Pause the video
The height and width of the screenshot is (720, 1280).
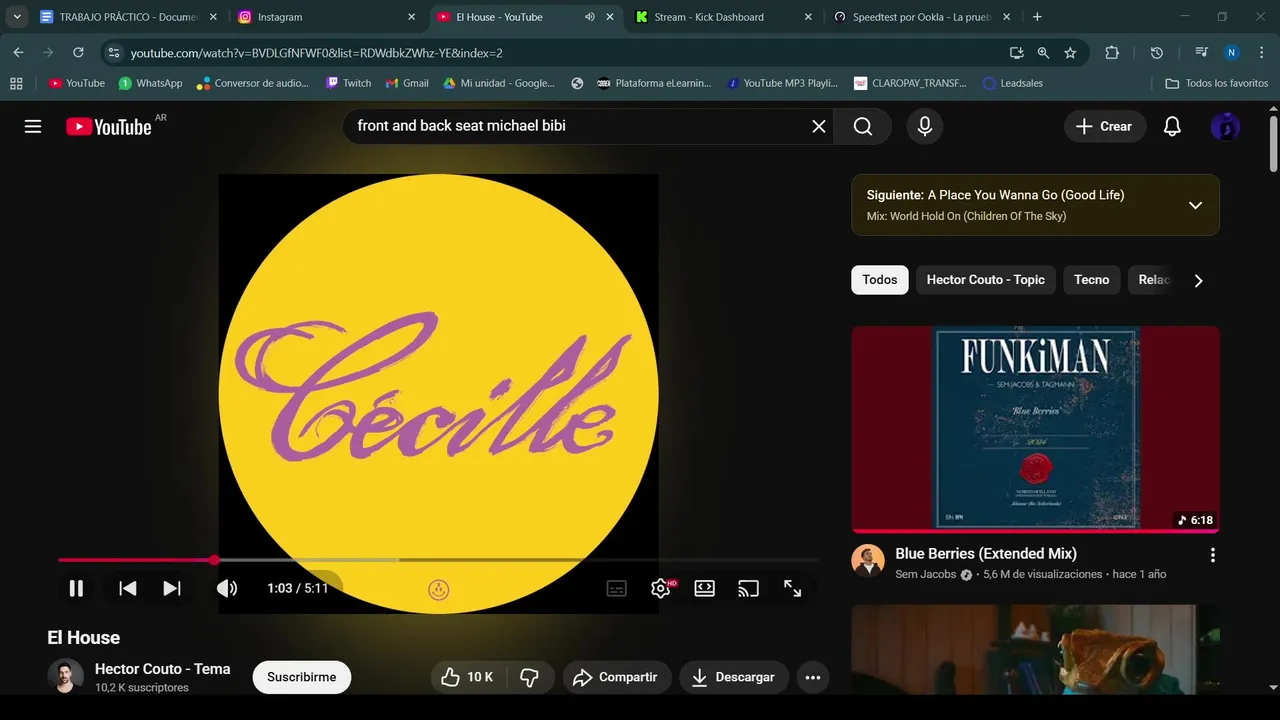click(76, 588)
